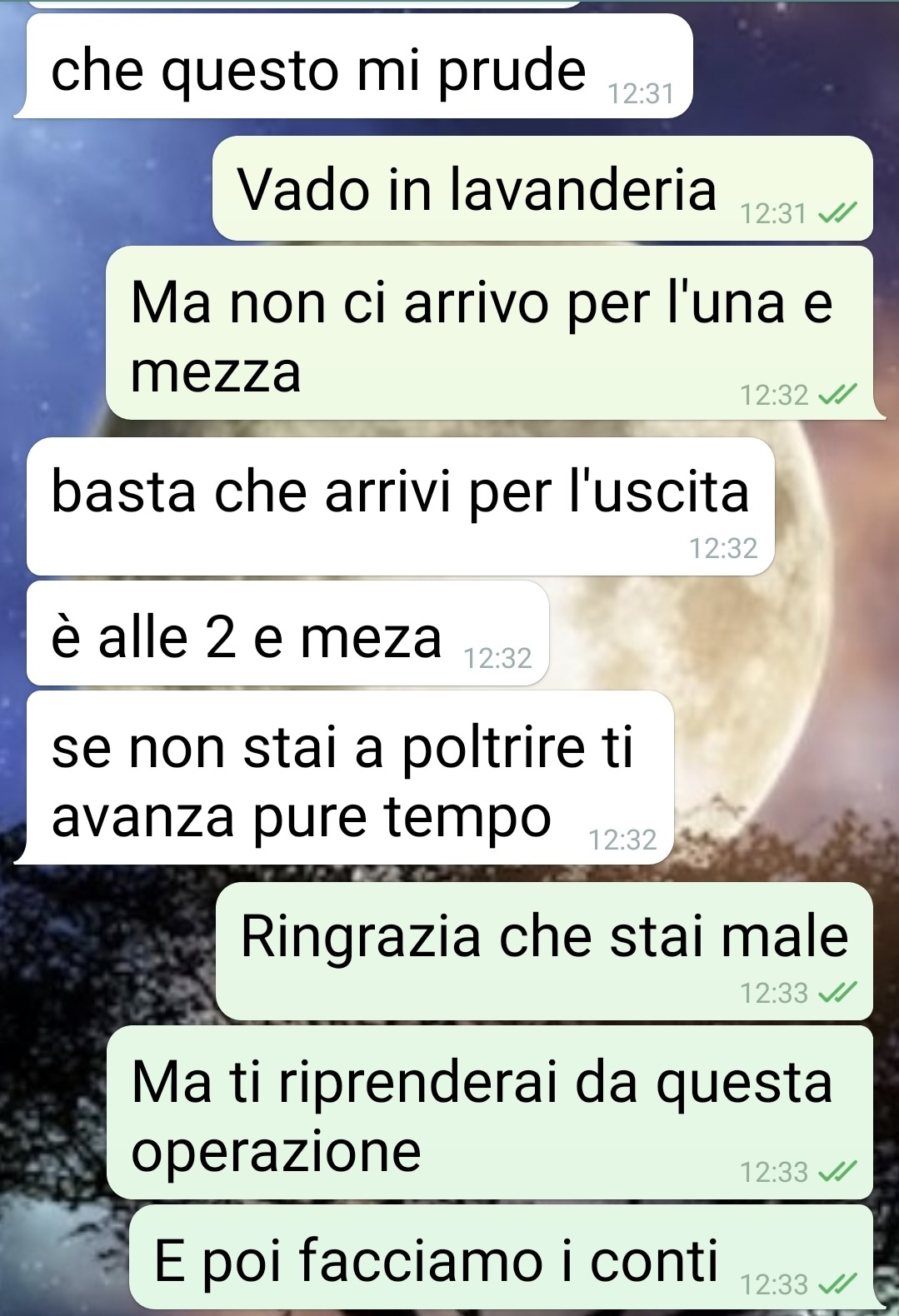This screenshot has width=899, height=1316.
Task: Tap the 12:33 timestamp on 'E poi facciamo i conti'
Action: (774, 1284)
